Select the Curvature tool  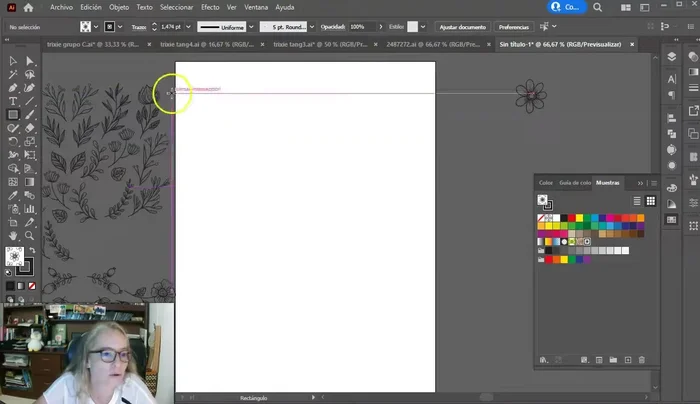pyautogui.click(x=29, y=88)
